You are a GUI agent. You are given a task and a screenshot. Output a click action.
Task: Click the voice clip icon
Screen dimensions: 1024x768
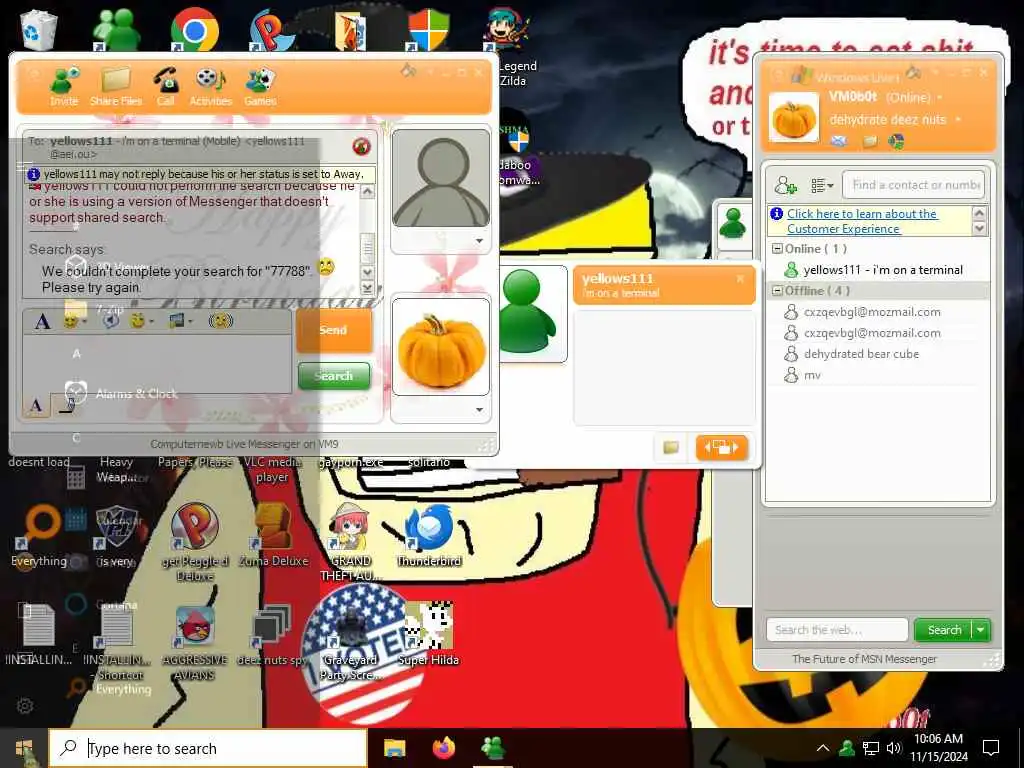[x=111, y=321]
